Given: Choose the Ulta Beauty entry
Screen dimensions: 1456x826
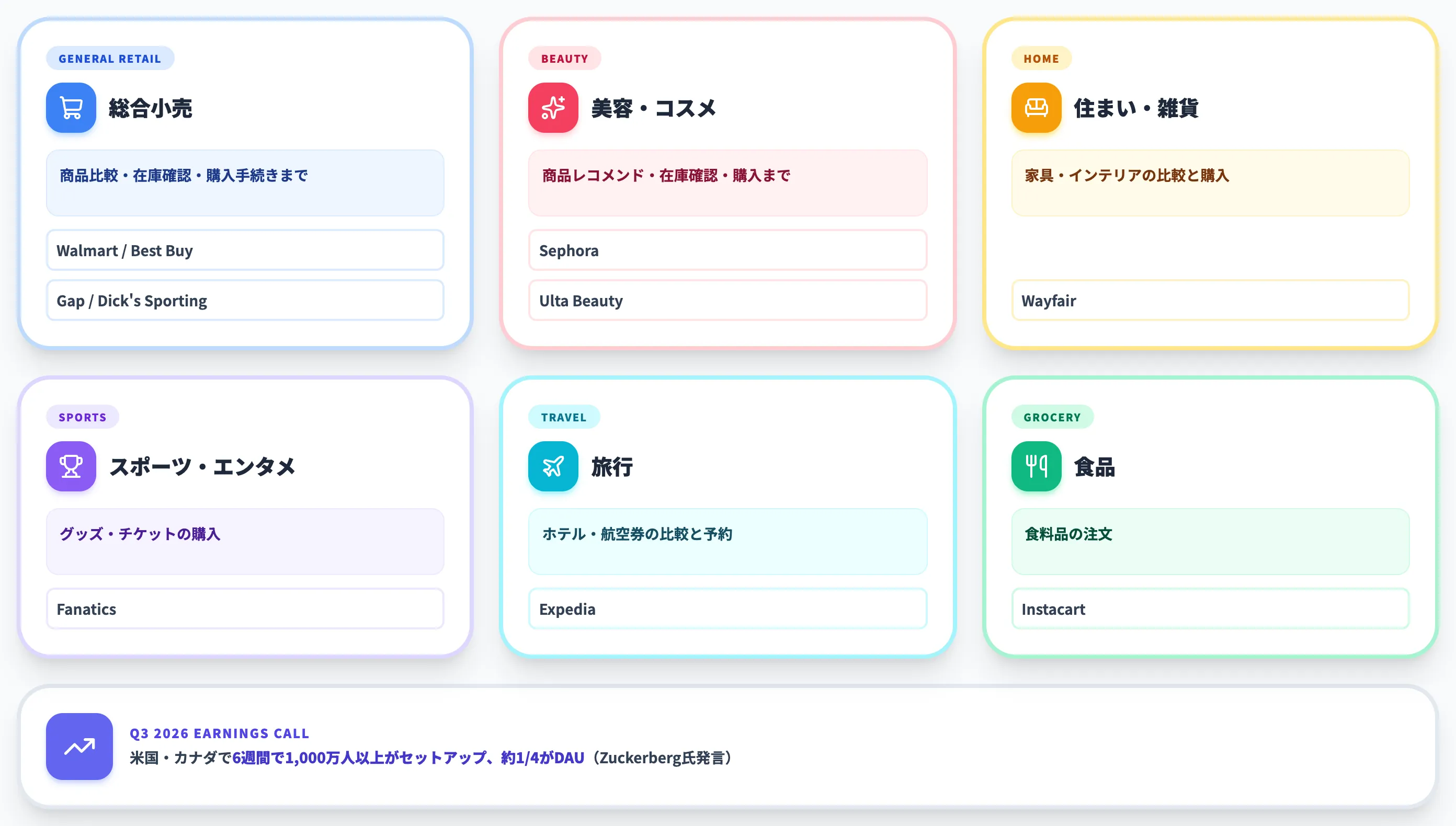Looking at the screenshot, I should [728, 300].
